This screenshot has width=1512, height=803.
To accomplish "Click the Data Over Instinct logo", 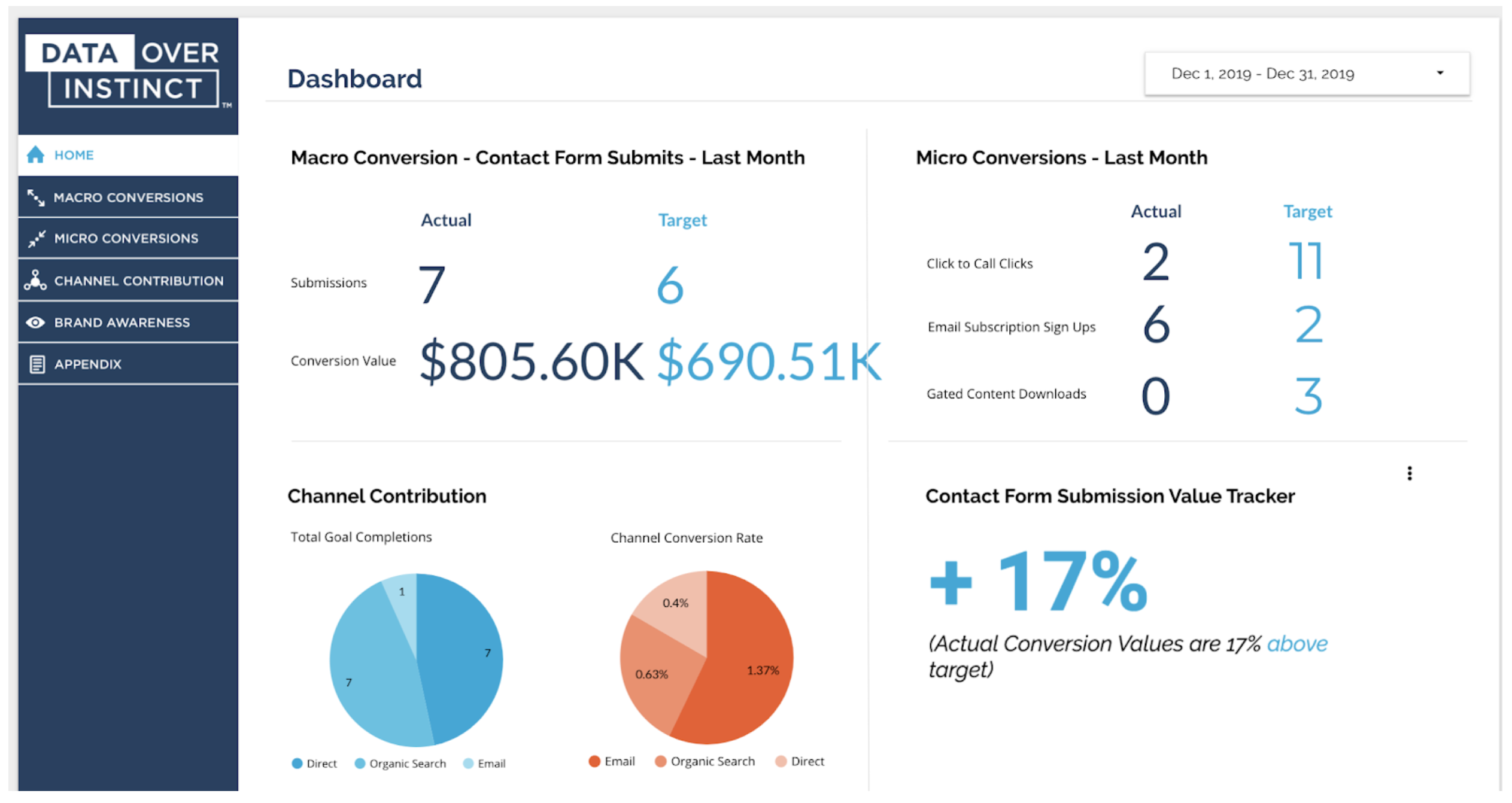I will [x=127, y=72].
